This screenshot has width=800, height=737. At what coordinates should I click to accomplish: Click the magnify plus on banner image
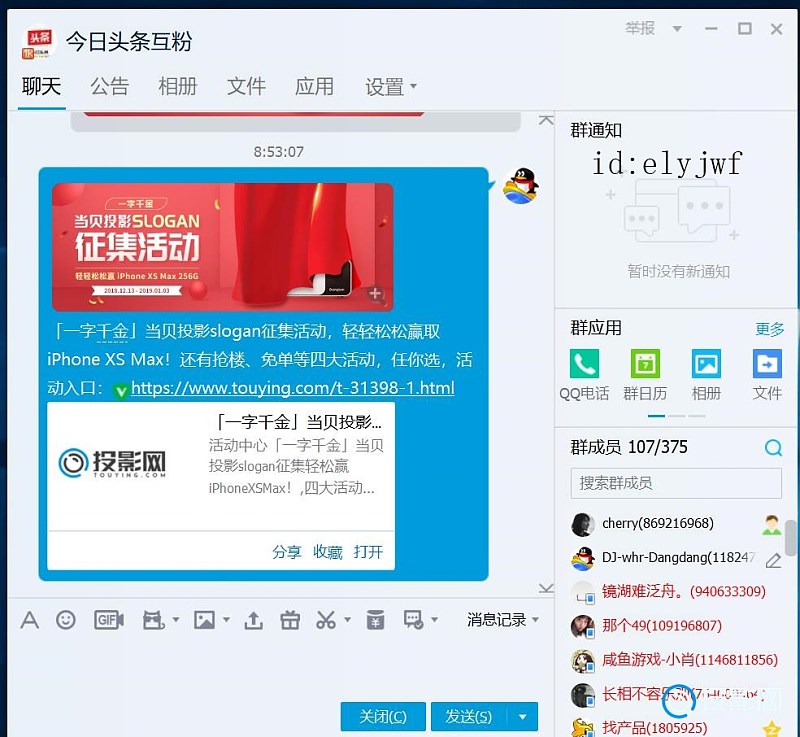[x=376, y=294]
